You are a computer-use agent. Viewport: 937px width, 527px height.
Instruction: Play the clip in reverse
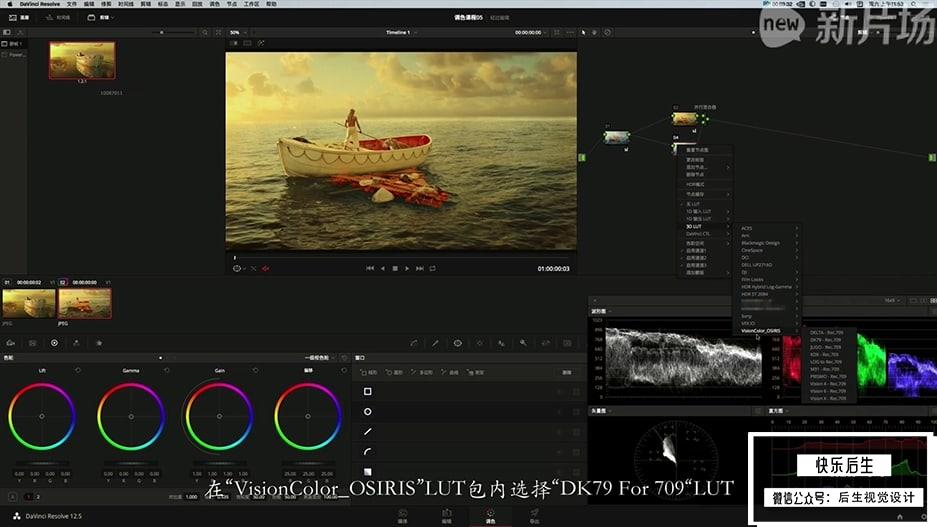click(383, 269)
